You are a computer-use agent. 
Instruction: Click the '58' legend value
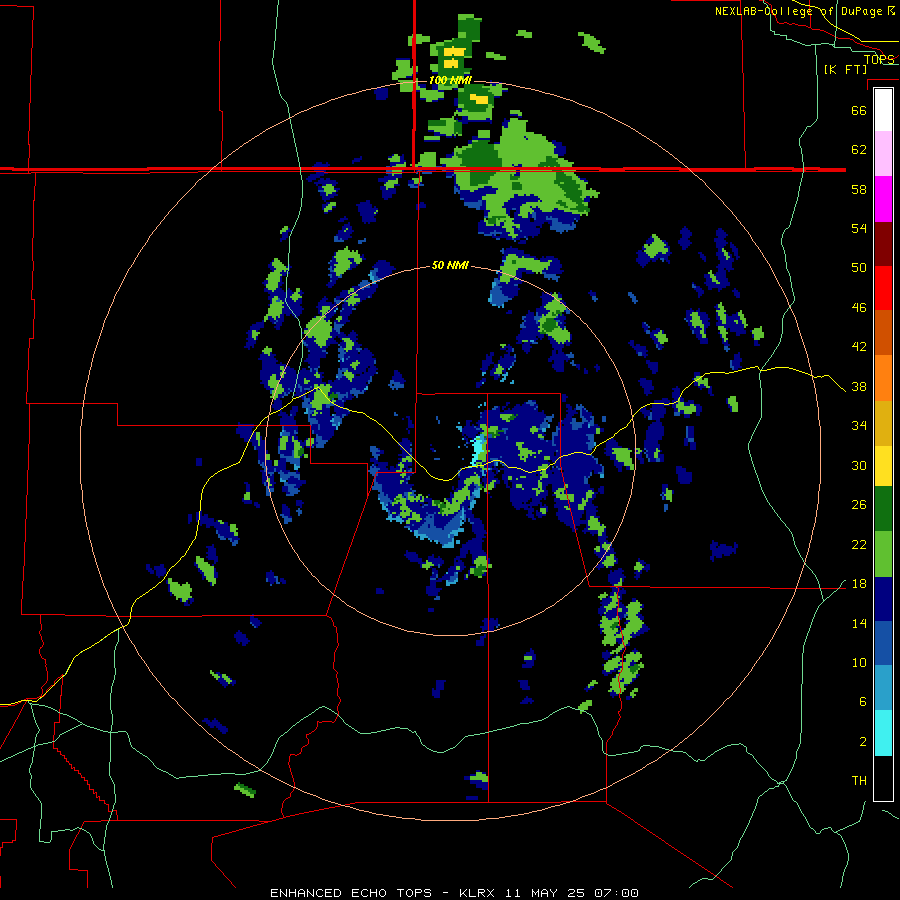click(x=859, y=189)
